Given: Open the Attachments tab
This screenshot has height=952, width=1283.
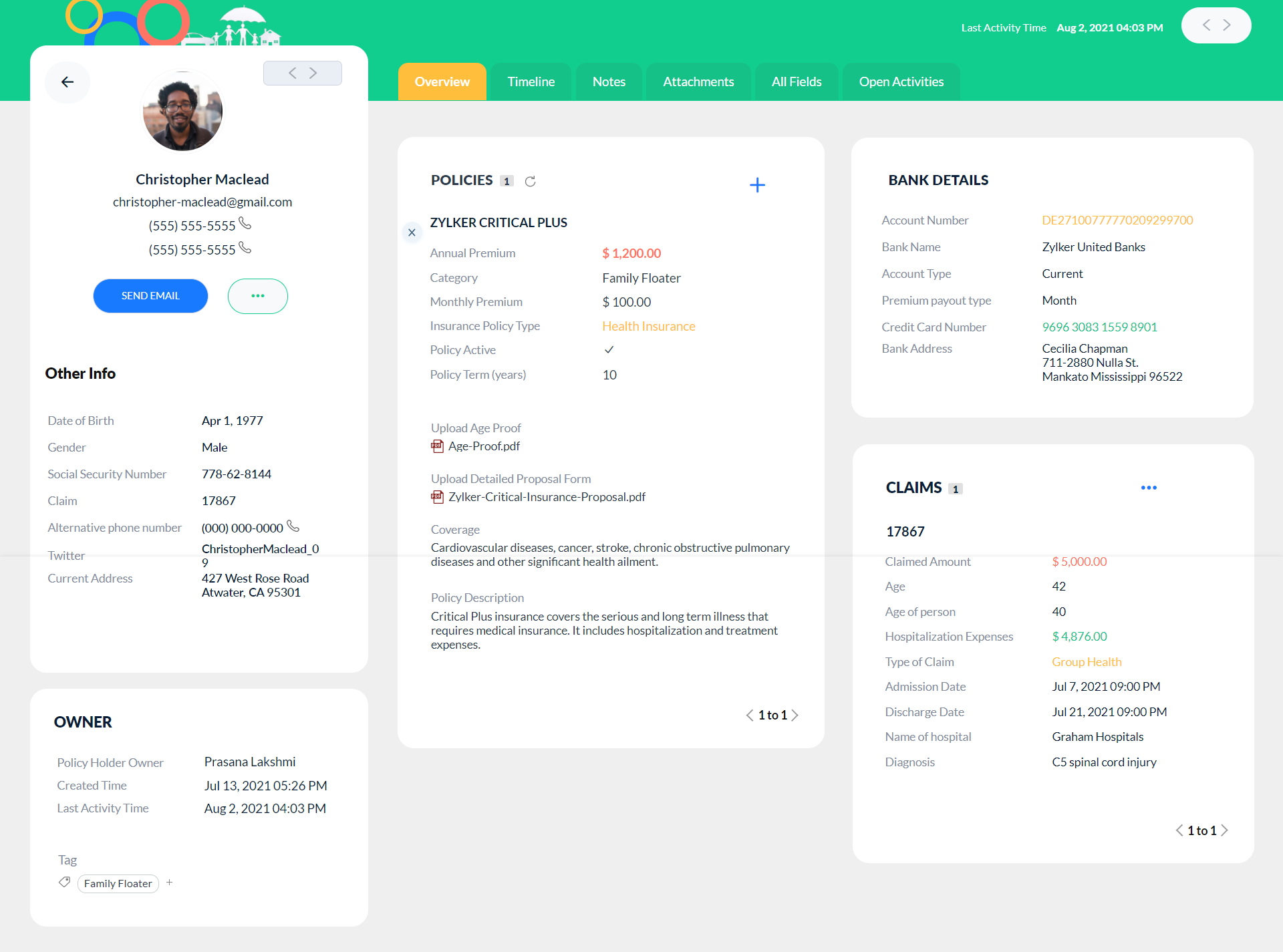Looking at the screenshot, I should 698,82.
